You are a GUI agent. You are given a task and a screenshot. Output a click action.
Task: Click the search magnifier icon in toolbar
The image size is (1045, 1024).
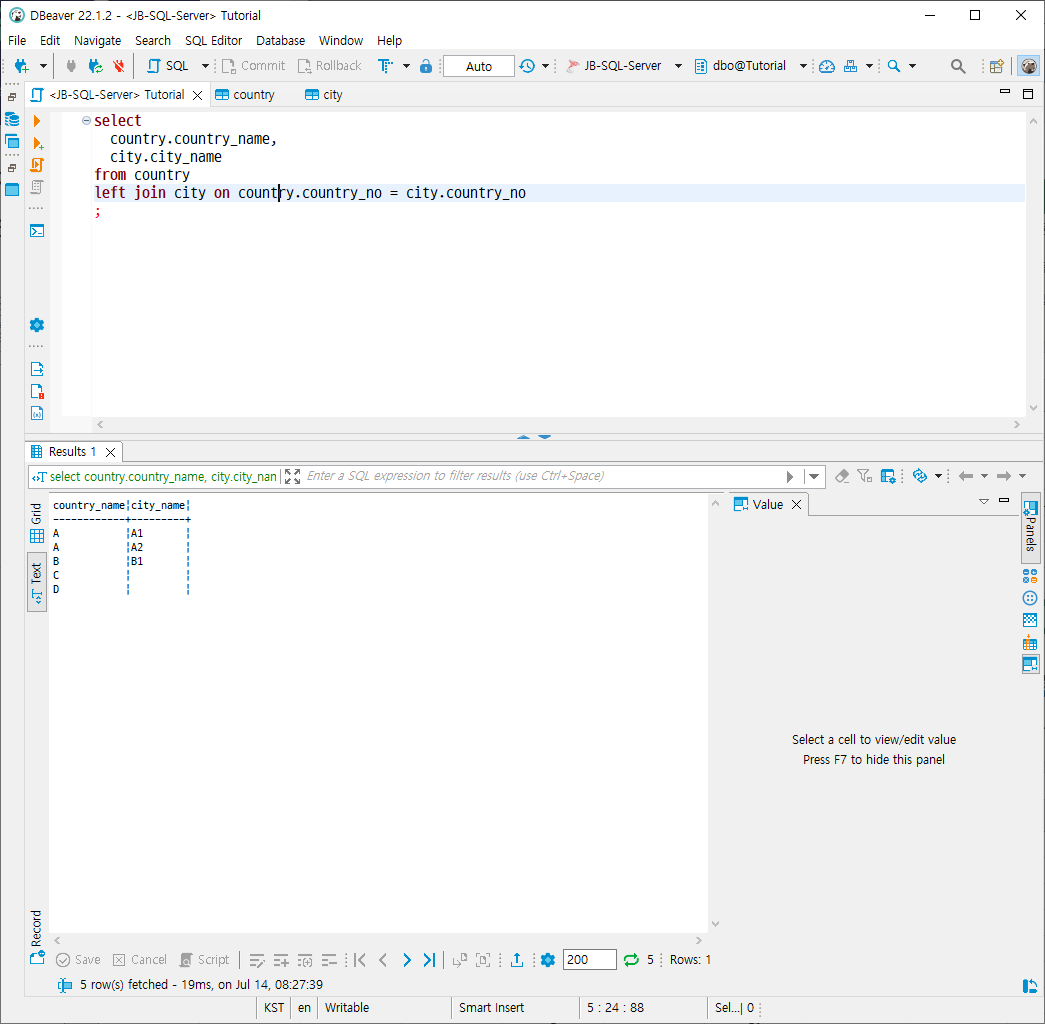[x=958, y=66]
